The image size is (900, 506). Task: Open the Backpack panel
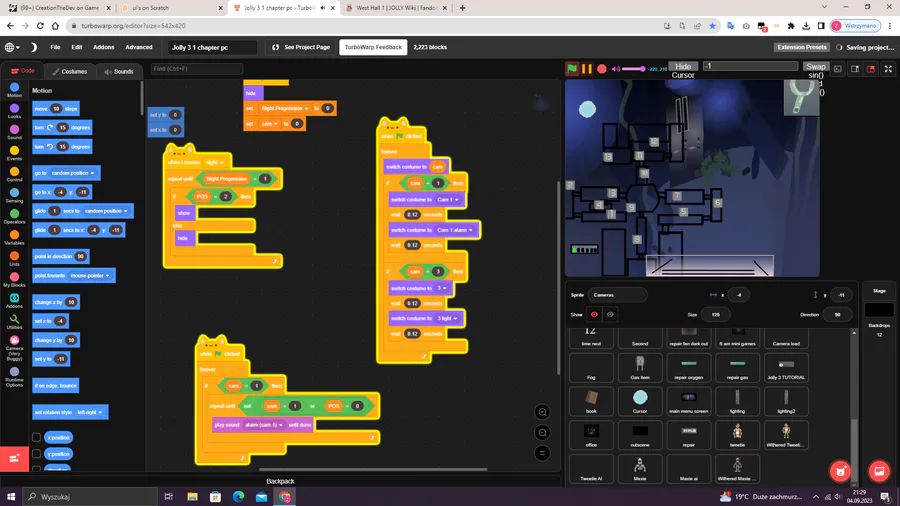tap(280, 481)
